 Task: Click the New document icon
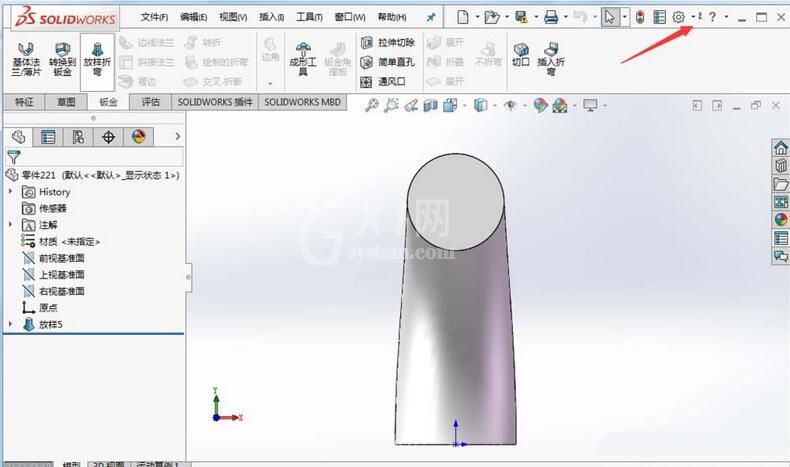(x=463, y=17)
